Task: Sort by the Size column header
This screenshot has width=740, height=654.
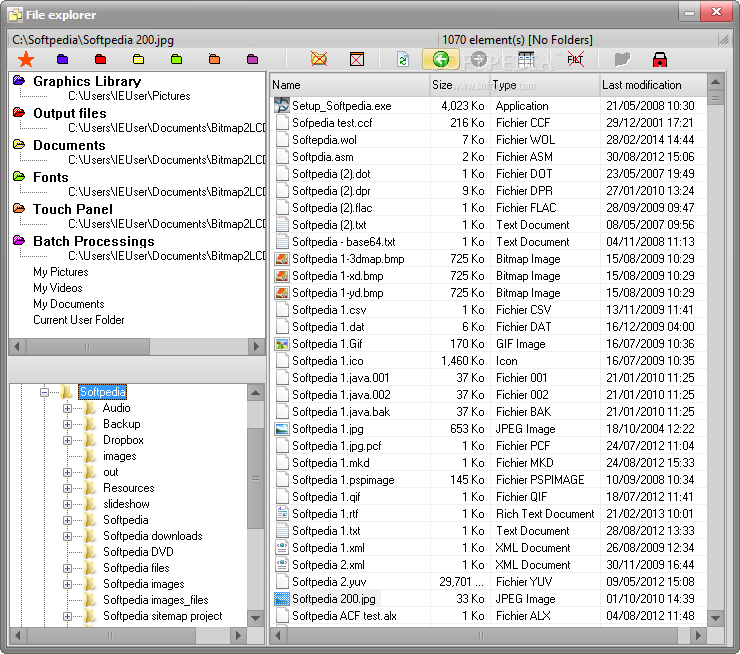Action: pyautogui.click(x=460, y=85)
